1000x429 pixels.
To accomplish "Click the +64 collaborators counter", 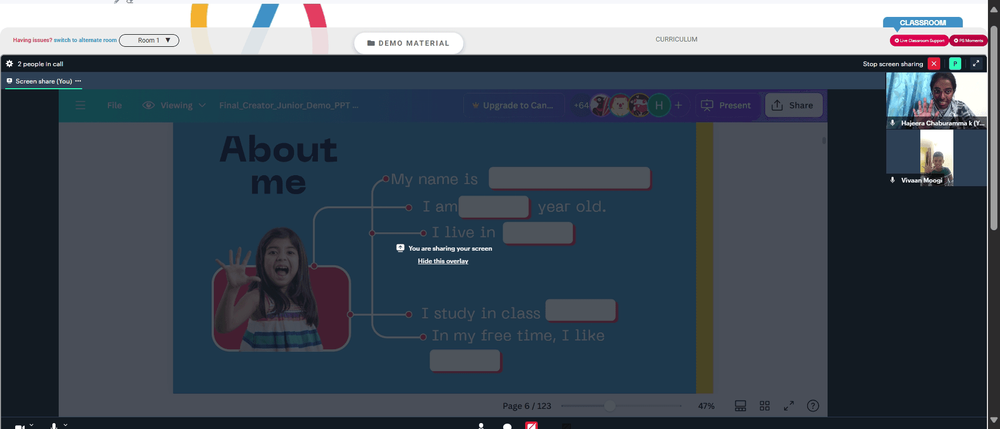I will [581, 105].
